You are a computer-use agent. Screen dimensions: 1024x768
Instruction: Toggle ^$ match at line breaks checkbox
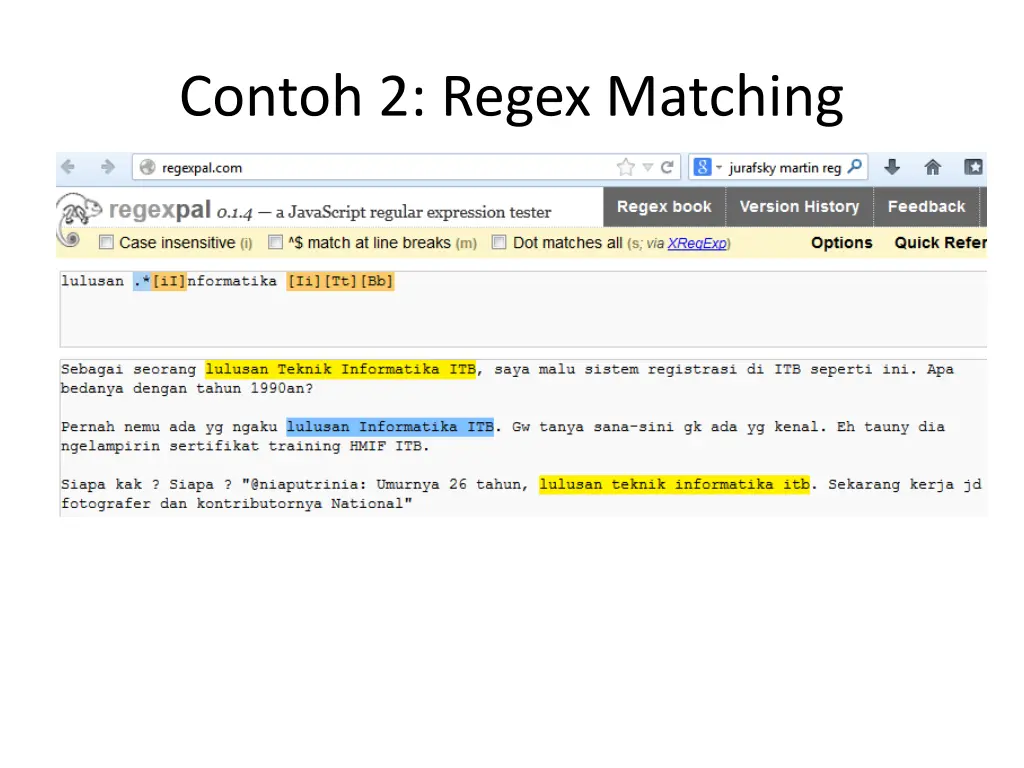coord(276,242)
